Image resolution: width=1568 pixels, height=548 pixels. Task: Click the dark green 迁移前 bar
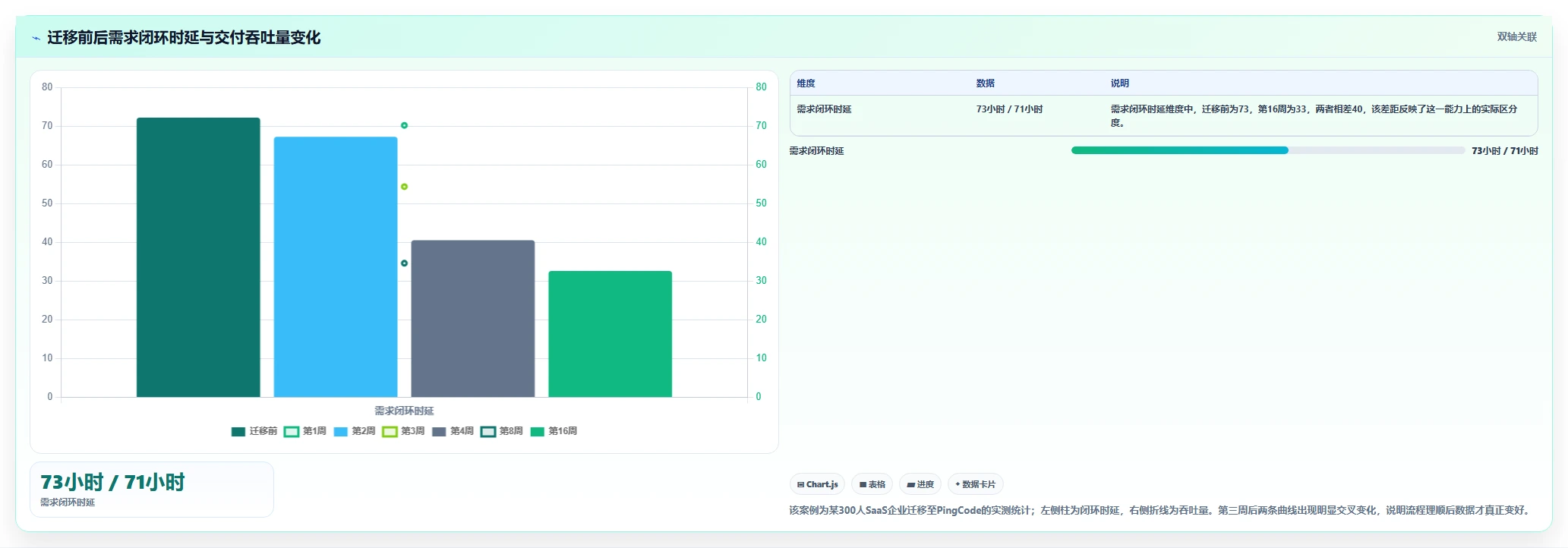click(x=198, y=257)
